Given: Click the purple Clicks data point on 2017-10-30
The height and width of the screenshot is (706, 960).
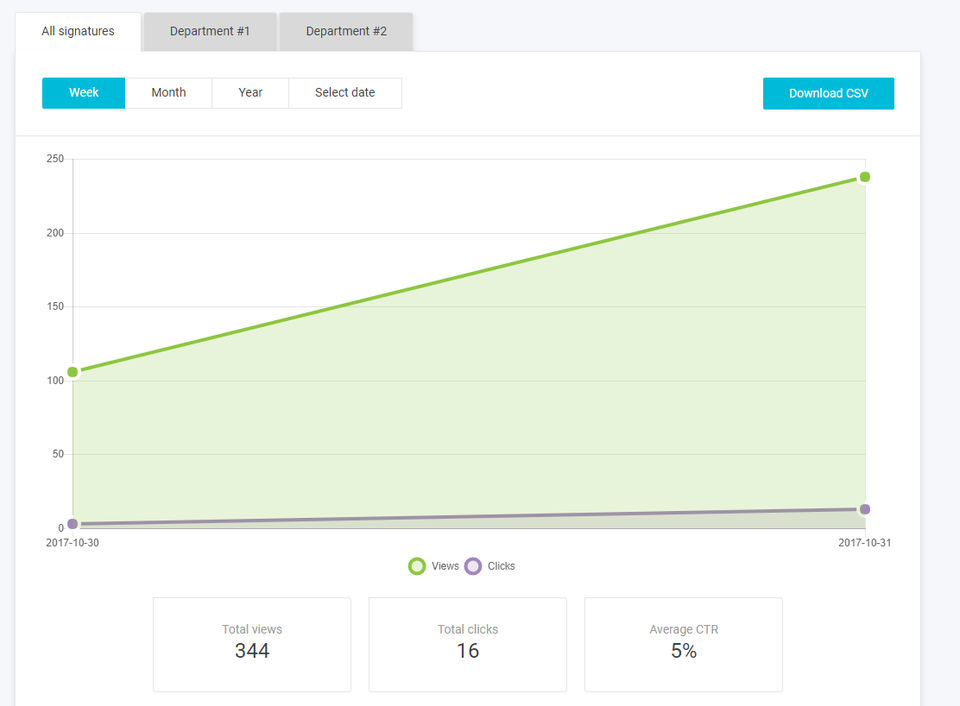Looking at the screenshot, I should [73, 524].
